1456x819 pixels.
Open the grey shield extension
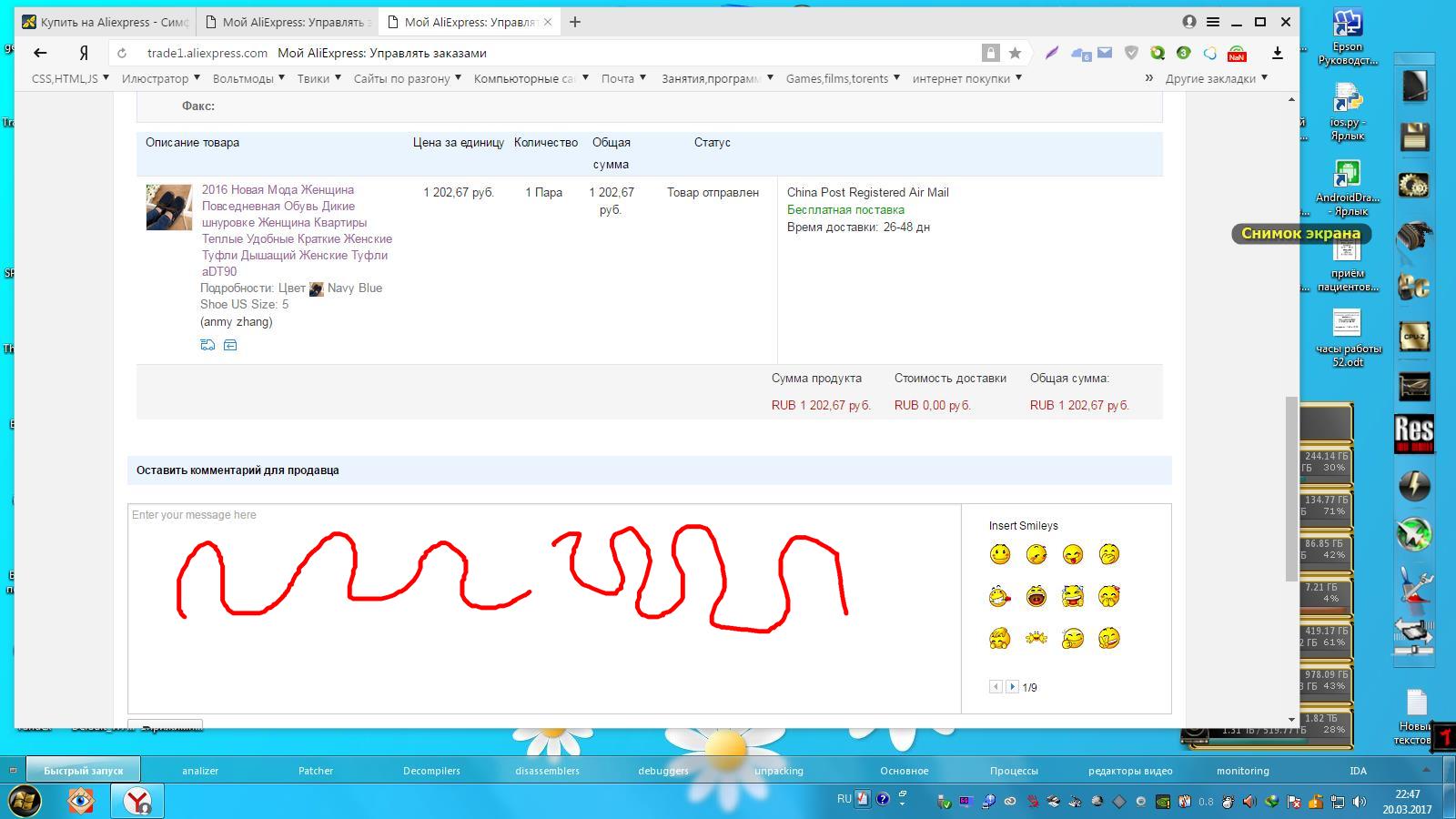tap(1131, 53)
